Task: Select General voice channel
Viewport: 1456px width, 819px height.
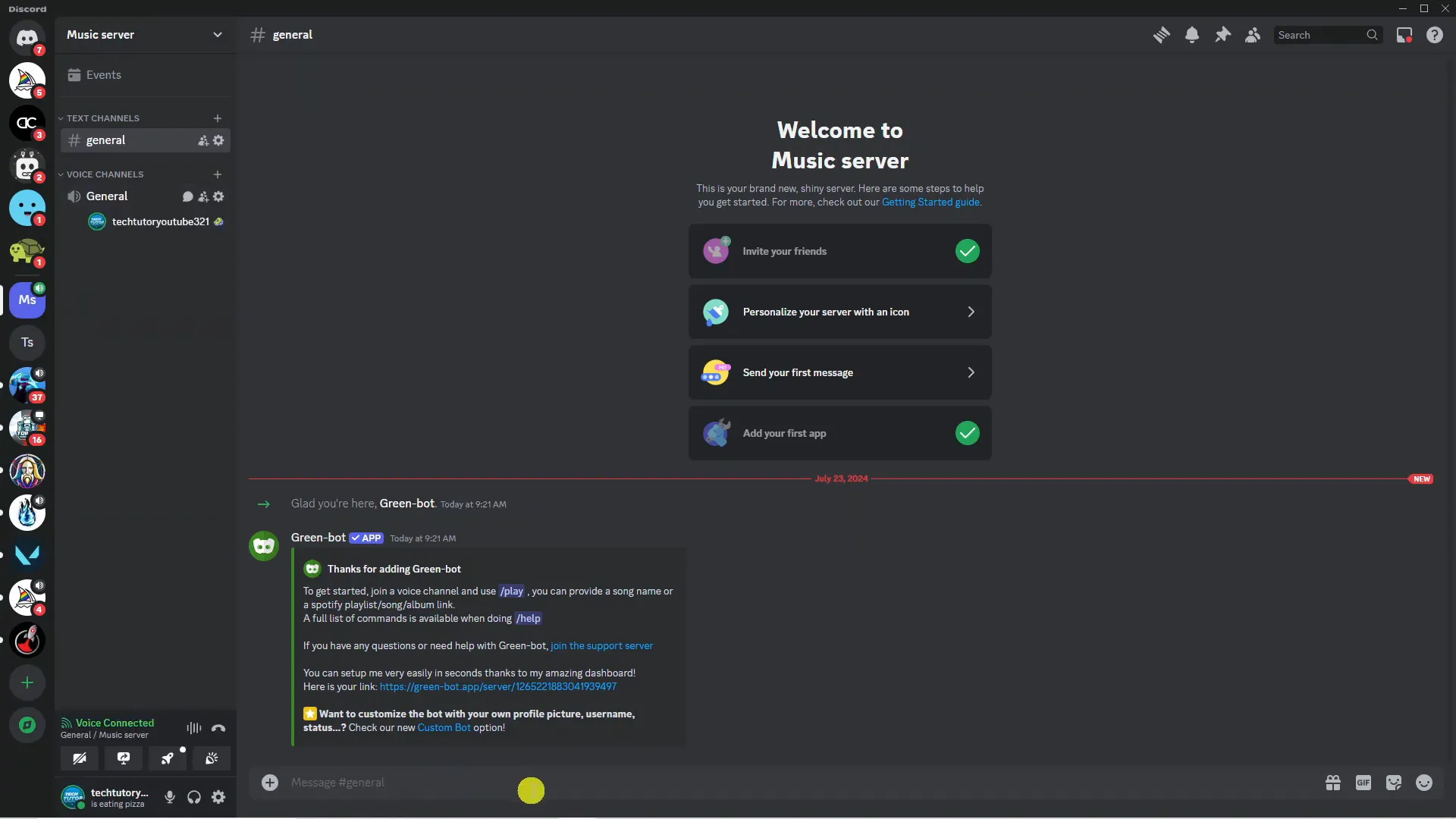Action: point(106,196)
